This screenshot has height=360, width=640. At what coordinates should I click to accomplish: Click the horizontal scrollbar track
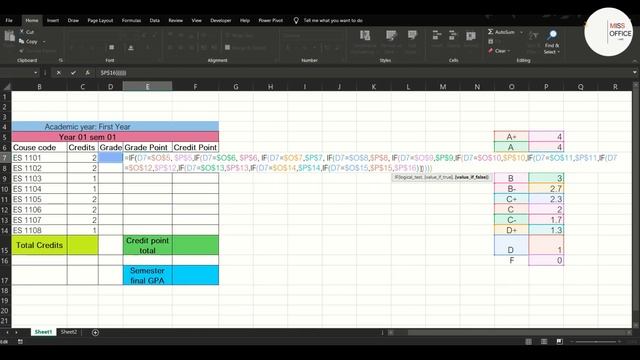(510, 333)
